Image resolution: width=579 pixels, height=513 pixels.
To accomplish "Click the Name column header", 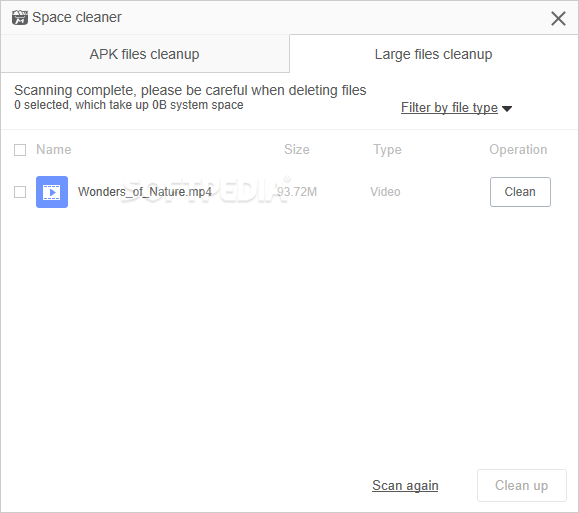I will [54, 150].
